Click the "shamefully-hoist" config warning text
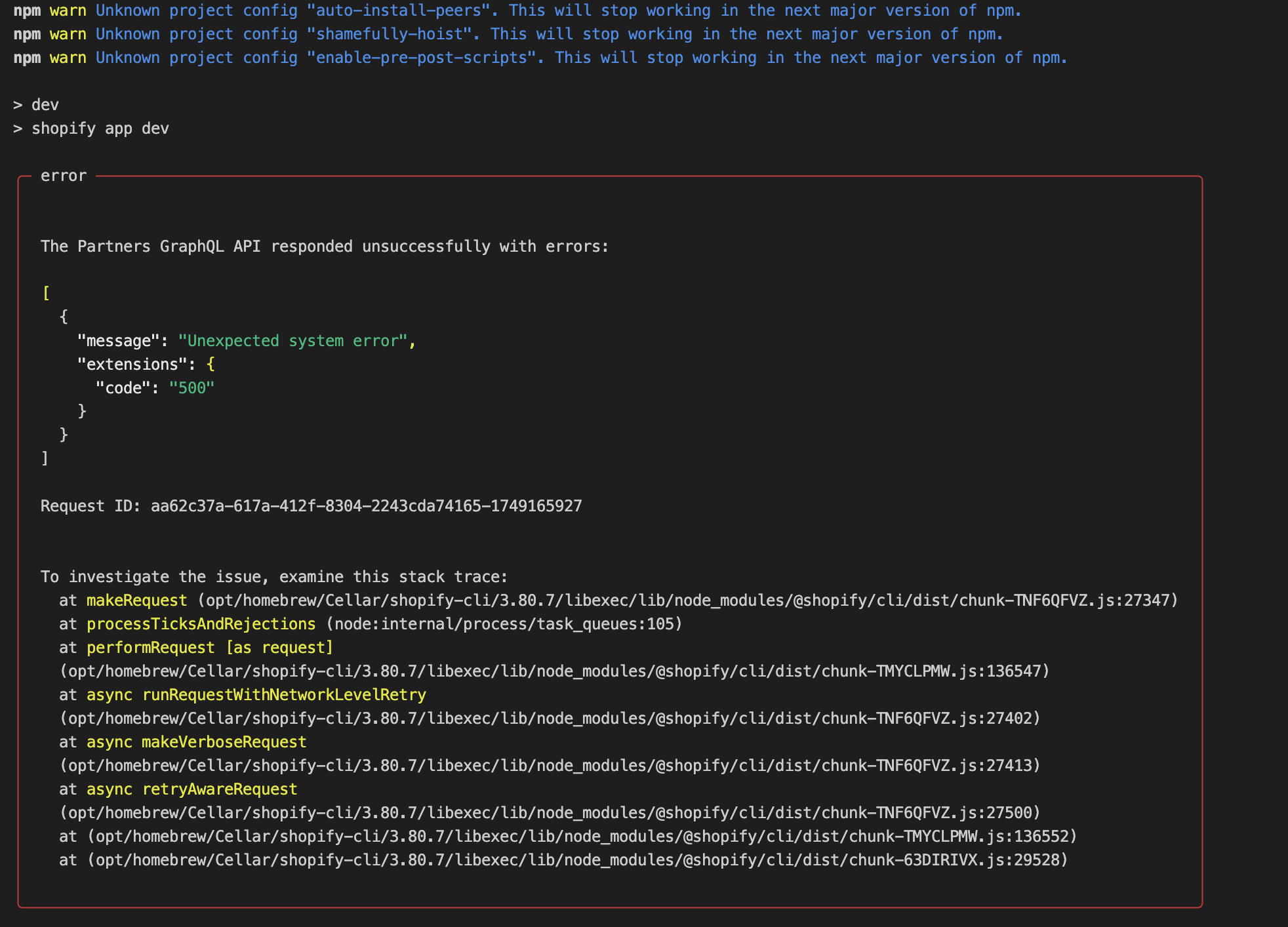The height and width of the screenshot is (927, 1288). (390, 34)
